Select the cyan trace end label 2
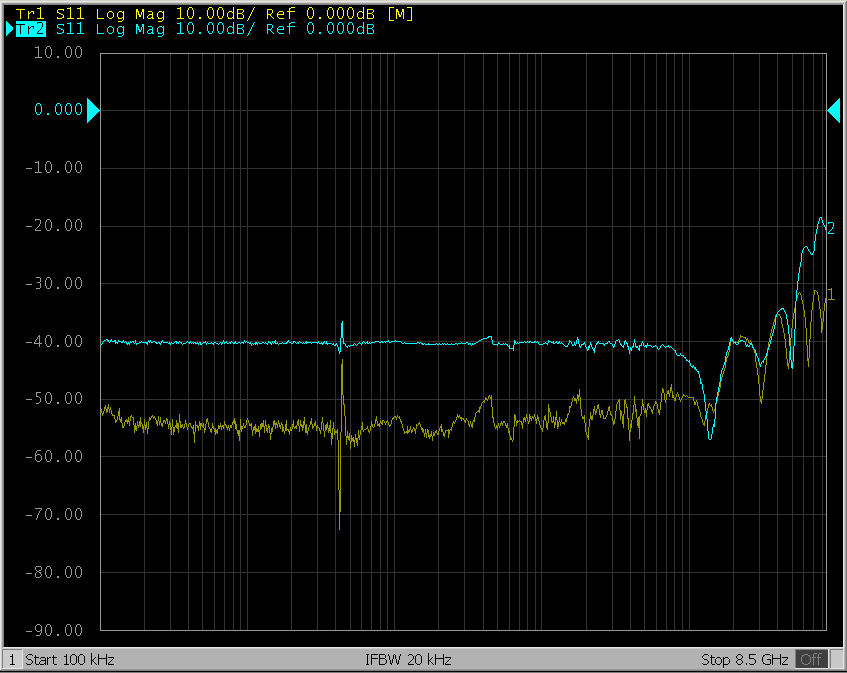This screenshot has width=847, height=673. 830,228
